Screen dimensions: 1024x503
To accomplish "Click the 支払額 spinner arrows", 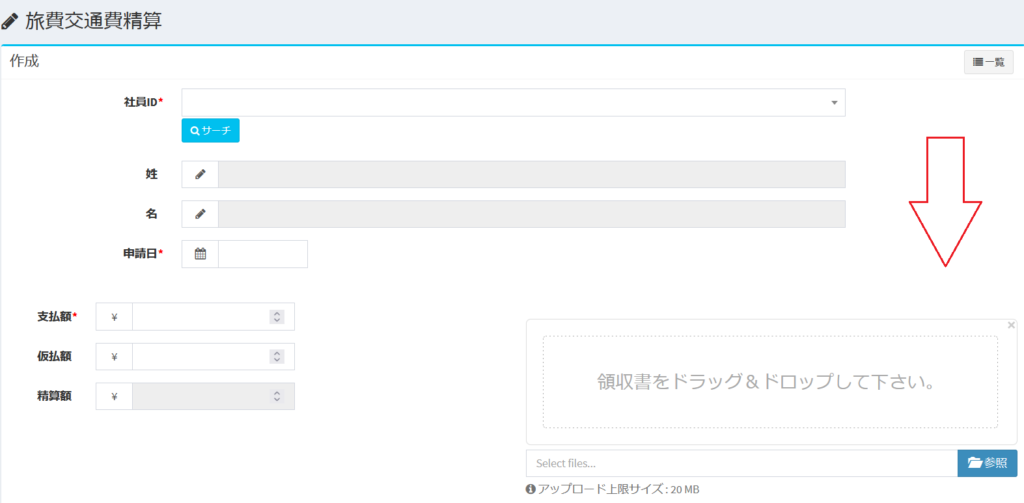I will 277,317.
